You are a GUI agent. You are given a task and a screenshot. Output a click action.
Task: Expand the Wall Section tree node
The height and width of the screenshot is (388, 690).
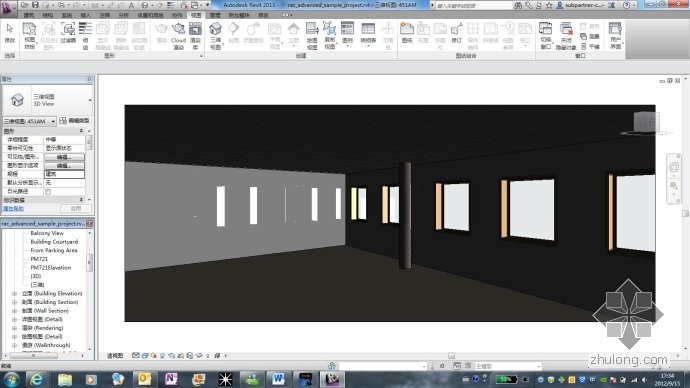point(14,311)
